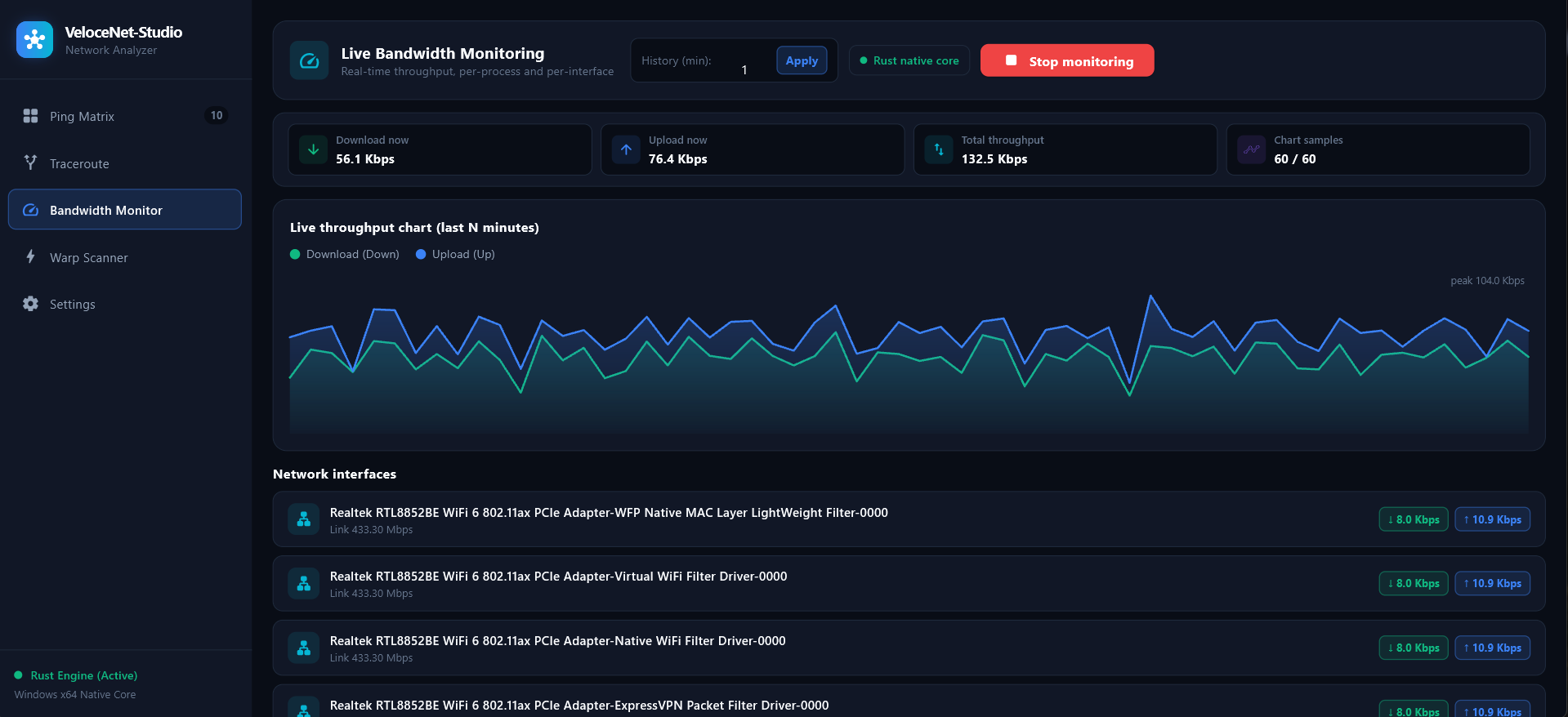This screenshot has height=717, width=1568.
Task: Click download badge on Virtual WiFi Filter Driver row
Action: click(x=1414, y=583)
